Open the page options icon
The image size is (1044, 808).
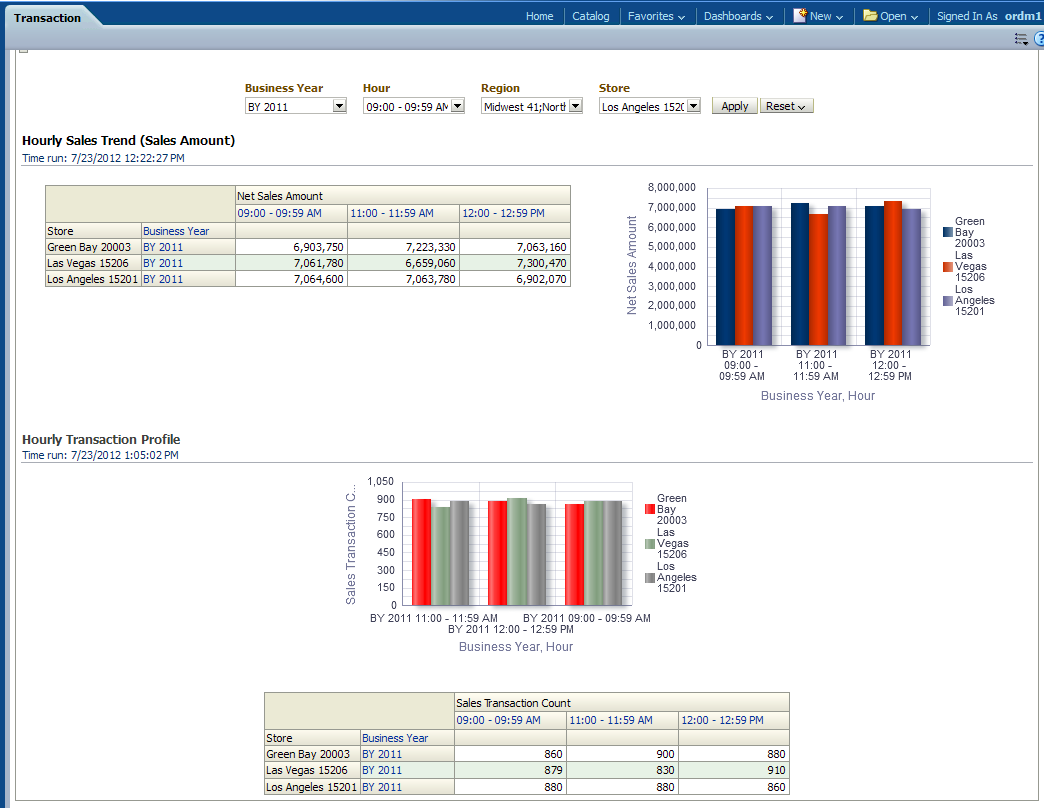(x=1021, y=39)
